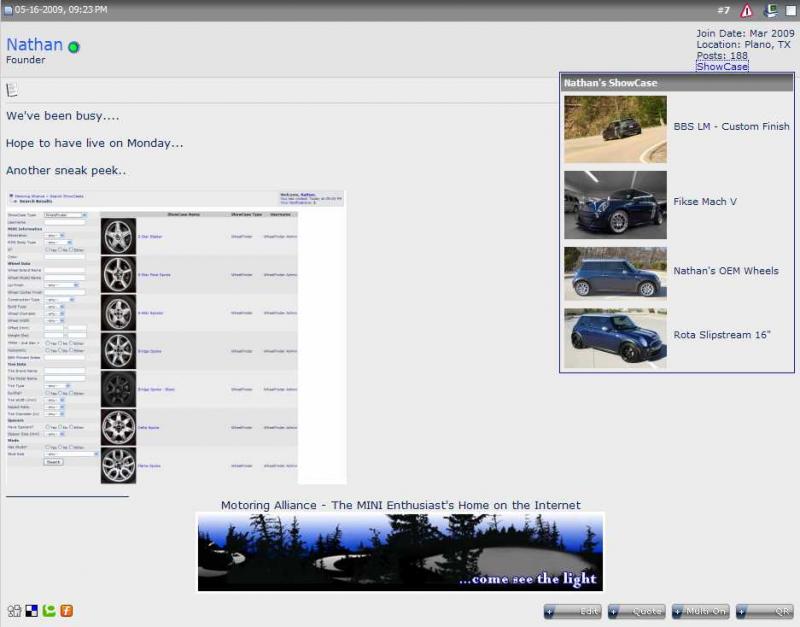
Task: Share post on Delicious checkered icon
Action: pos(31,611)
